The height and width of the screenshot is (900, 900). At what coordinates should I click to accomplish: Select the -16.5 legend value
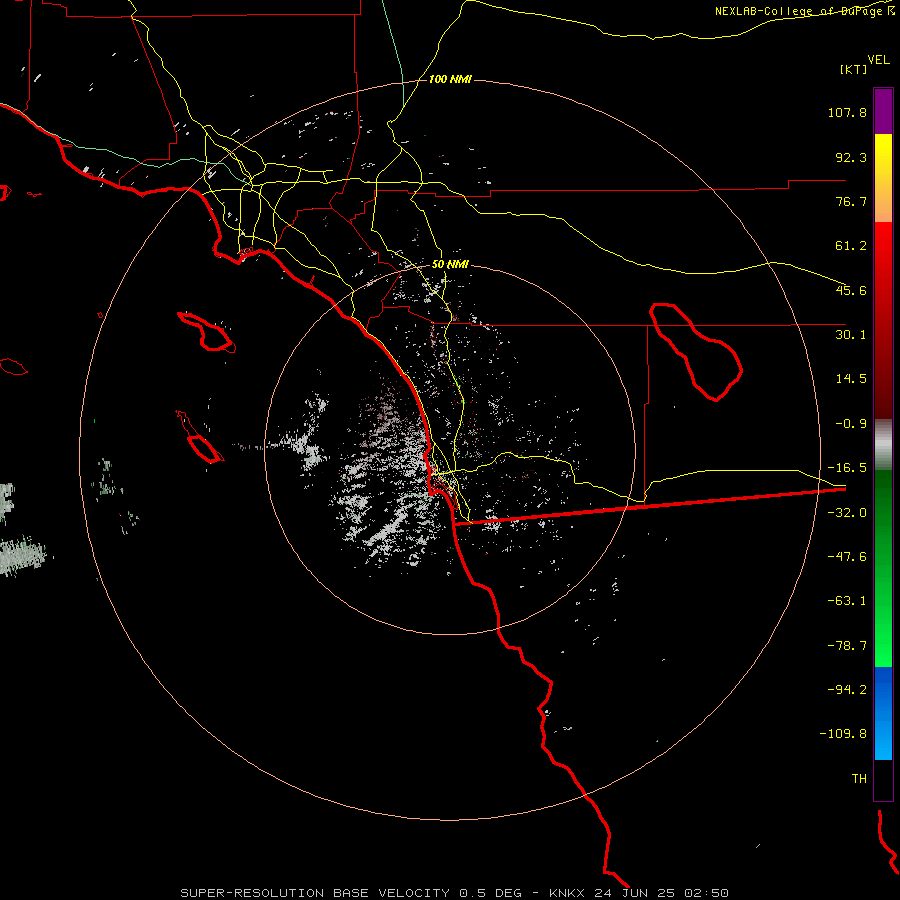pyautogui.click(x=847, y=468)
